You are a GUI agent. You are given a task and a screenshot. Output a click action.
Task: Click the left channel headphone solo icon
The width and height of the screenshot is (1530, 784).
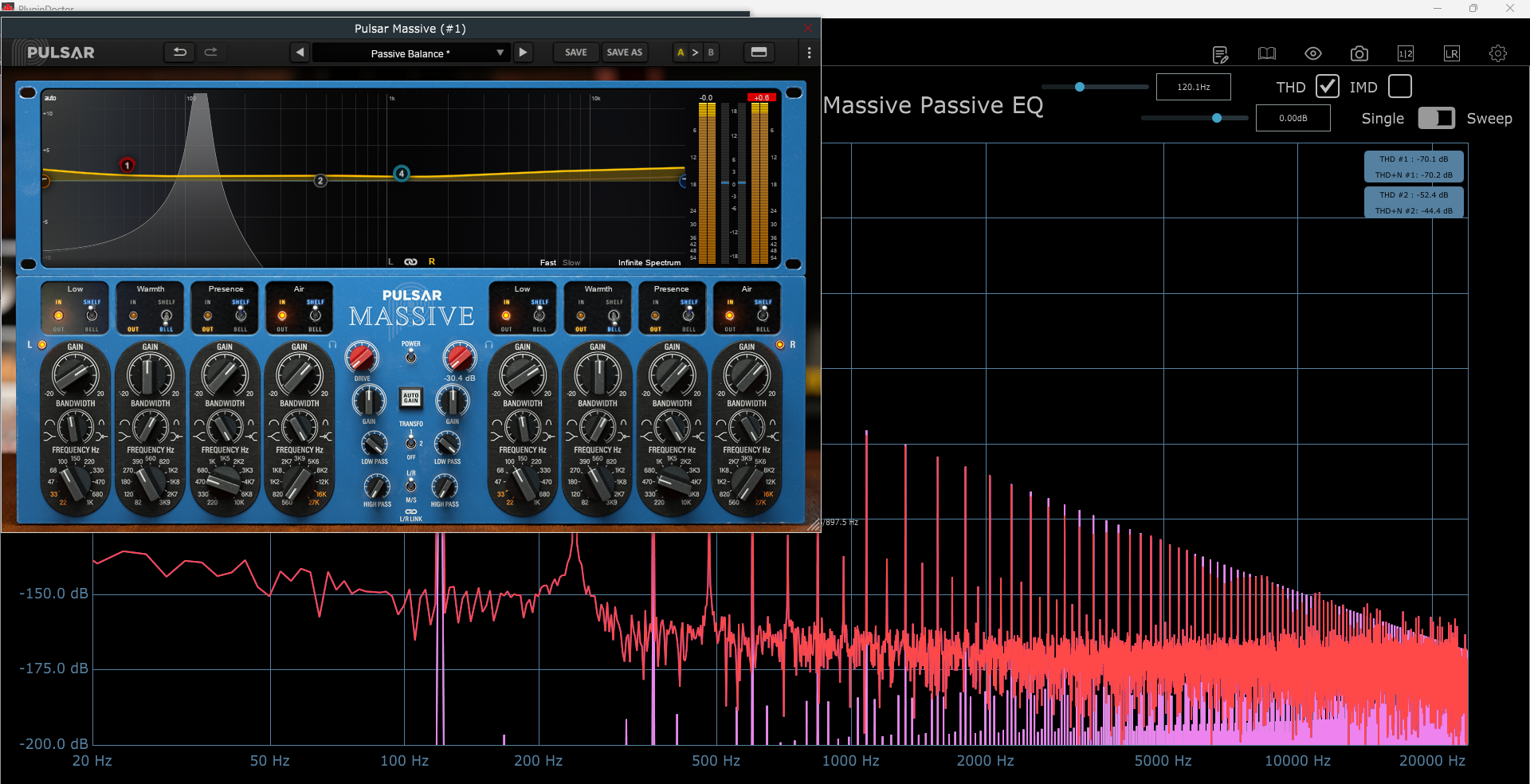pyautogui.click(x=333, y=345)
